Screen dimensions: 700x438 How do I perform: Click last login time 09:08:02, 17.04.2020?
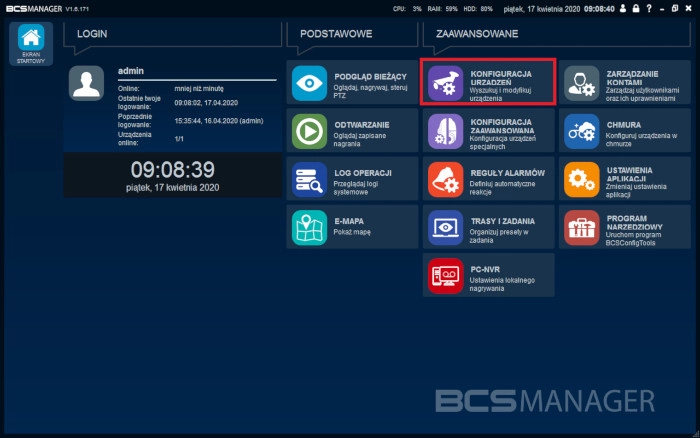coord(206,103)
